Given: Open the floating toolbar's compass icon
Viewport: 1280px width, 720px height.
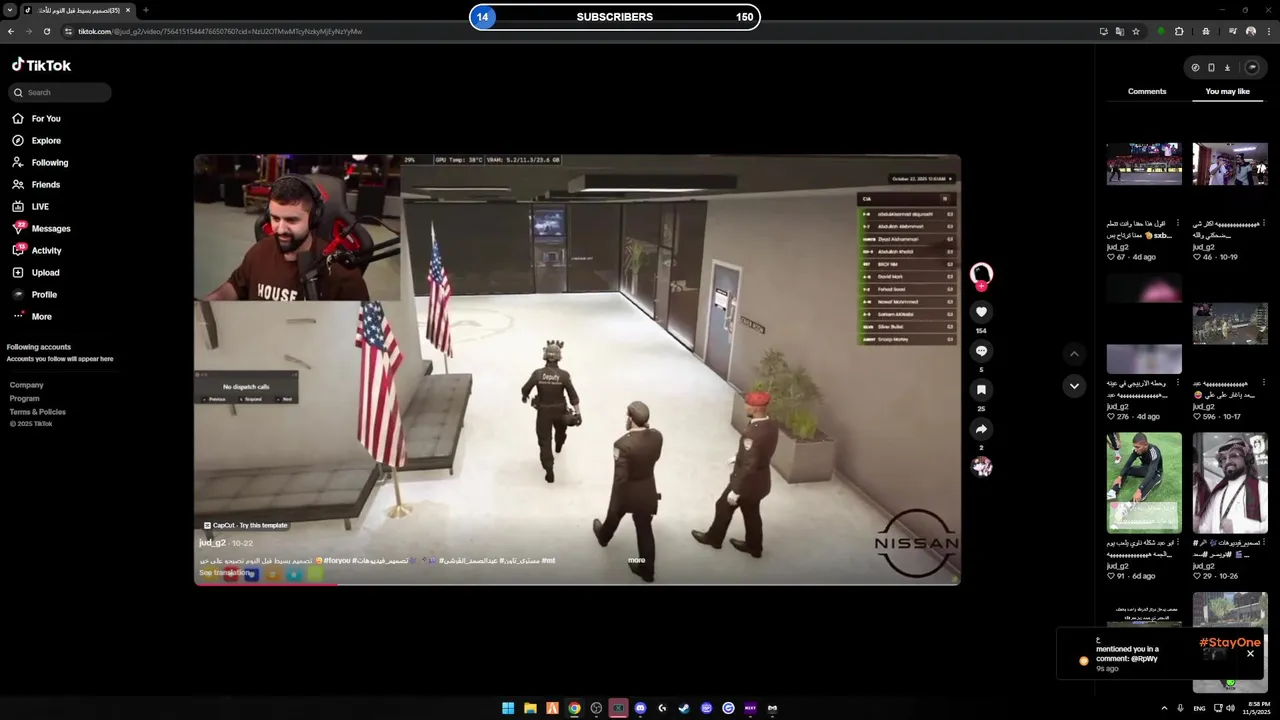Looking at the screenshot, I should 1195,68.
